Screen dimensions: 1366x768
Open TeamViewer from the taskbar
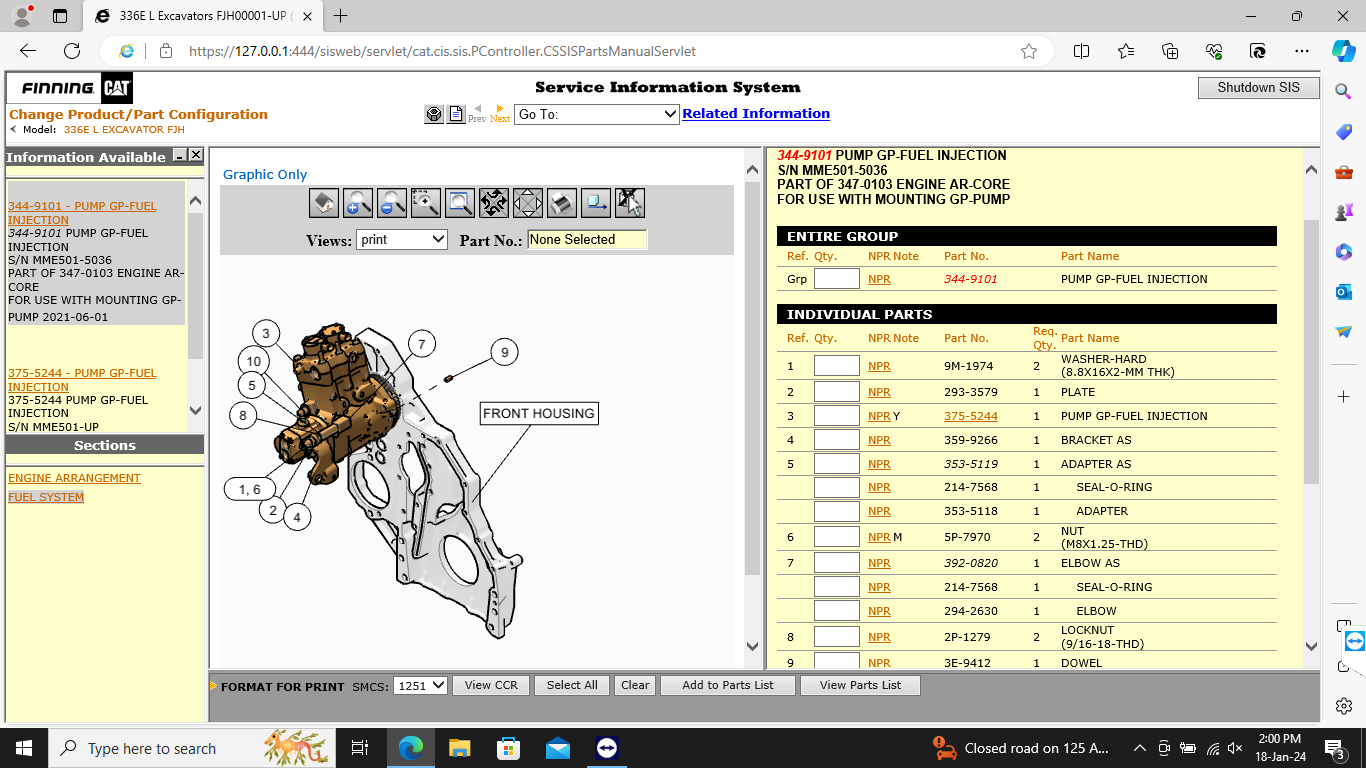[x=607, y=748]
